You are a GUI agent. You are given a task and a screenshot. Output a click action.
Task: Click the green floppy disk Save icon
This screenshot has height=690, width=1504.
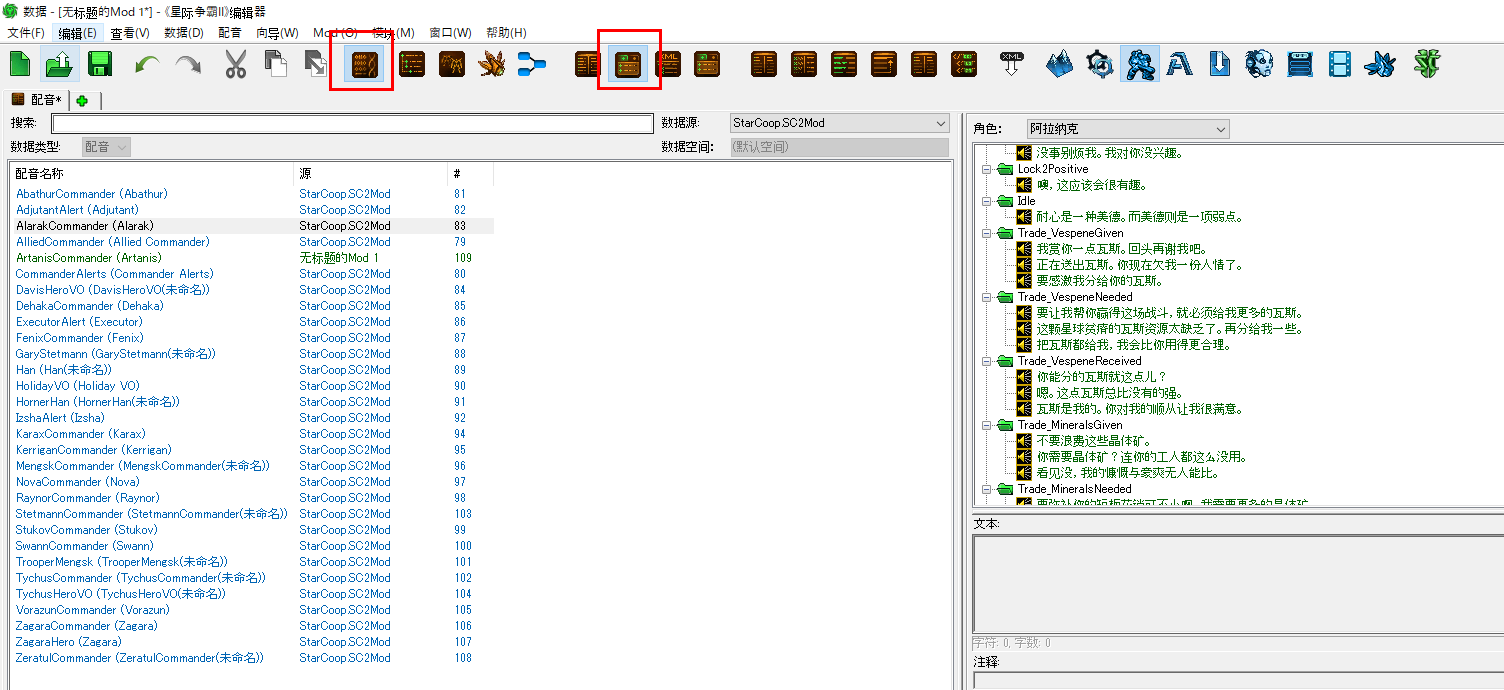tap(99, 65)
